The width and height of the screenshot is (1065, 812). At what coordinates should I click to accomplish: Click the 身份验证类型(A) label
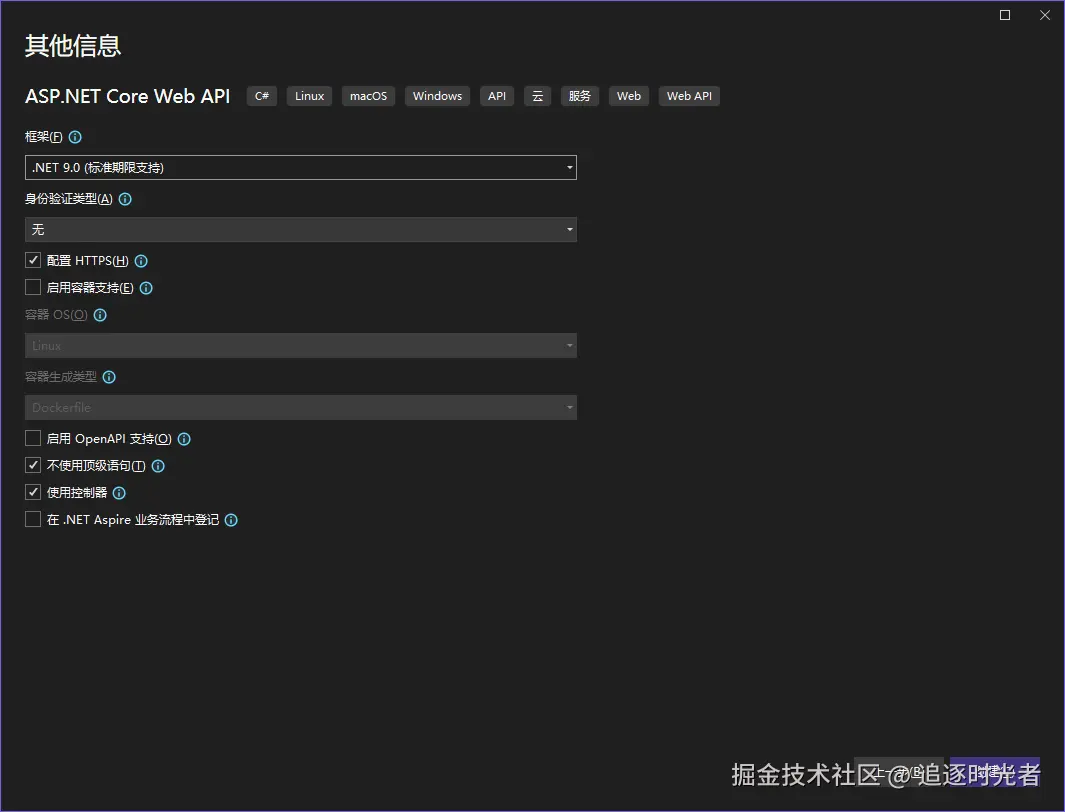click(69, 199)
